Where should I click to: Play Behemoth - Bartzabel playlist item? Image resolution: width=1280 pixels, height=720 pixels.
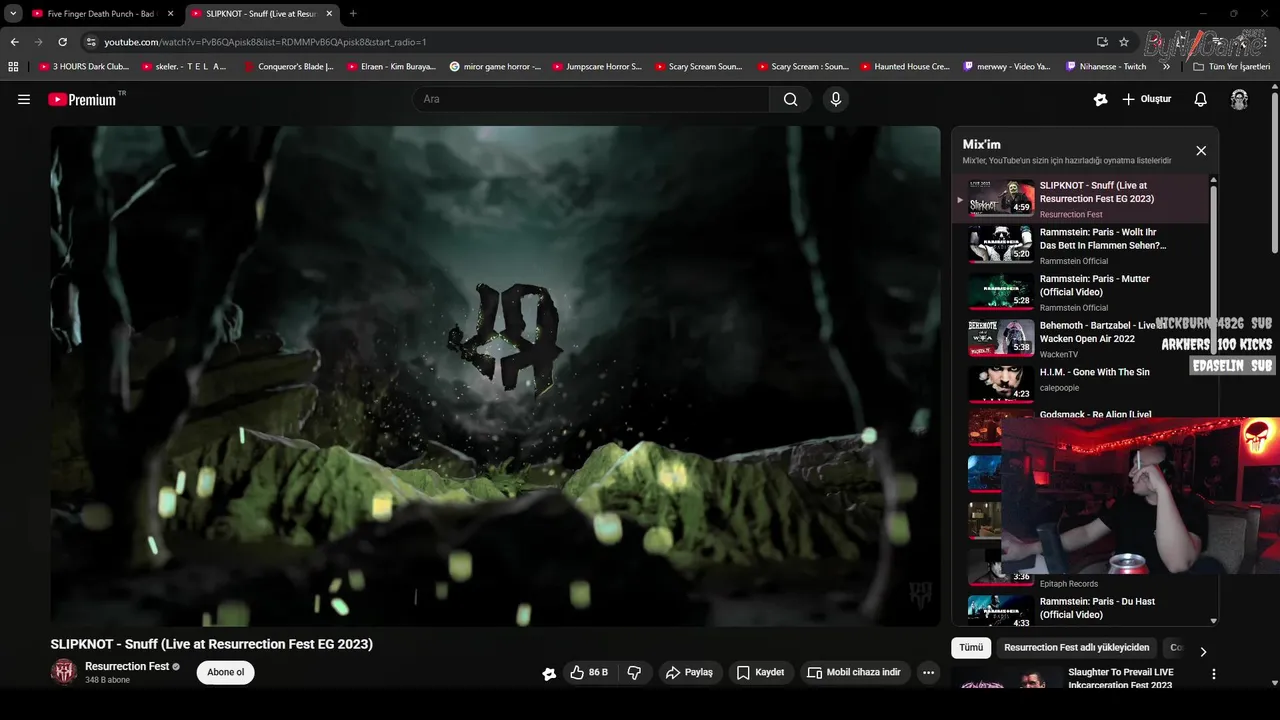[1080, 339]
